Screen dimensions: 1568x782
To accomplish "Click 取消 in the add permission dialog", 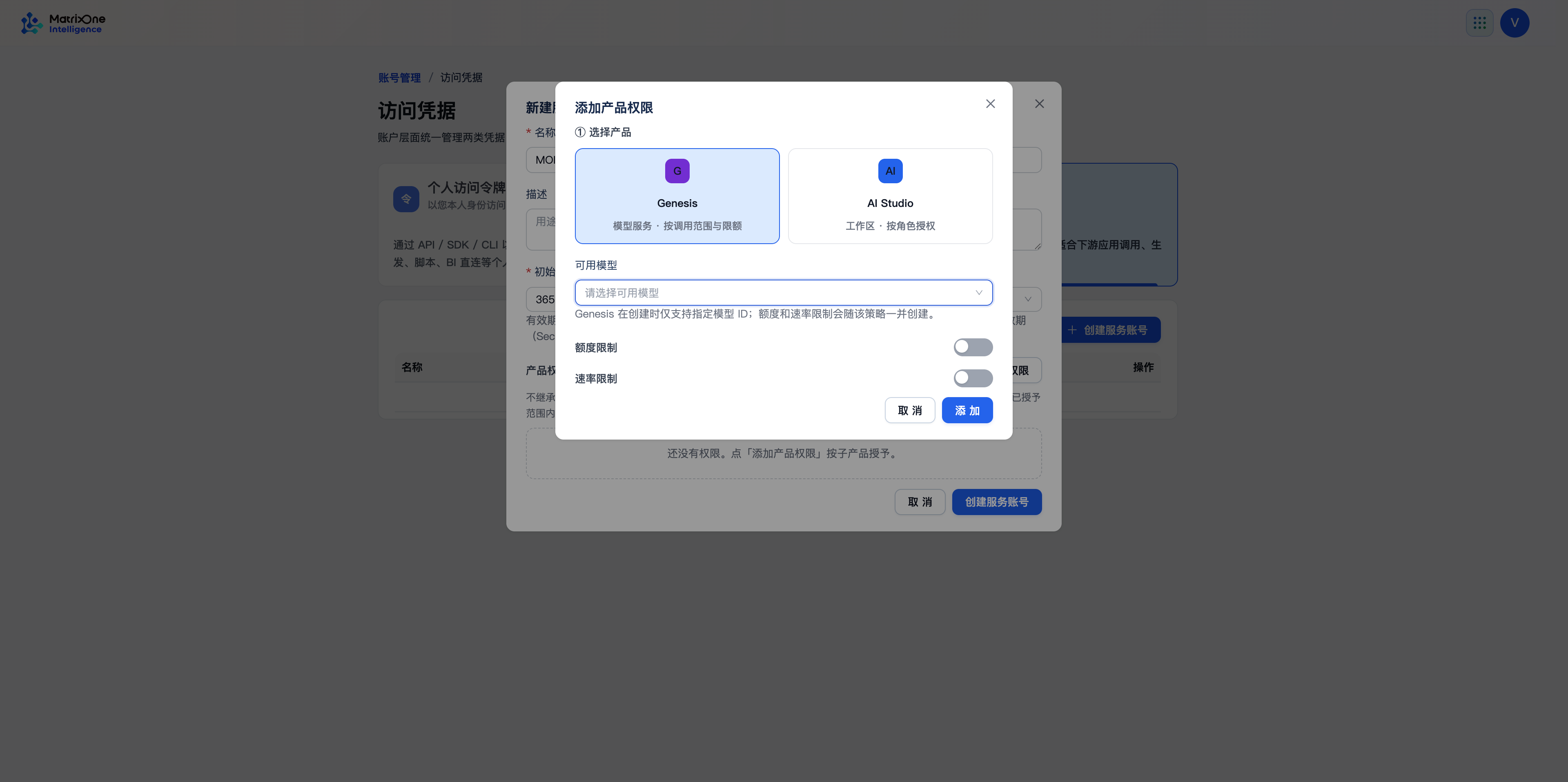I will click(909, 410).
